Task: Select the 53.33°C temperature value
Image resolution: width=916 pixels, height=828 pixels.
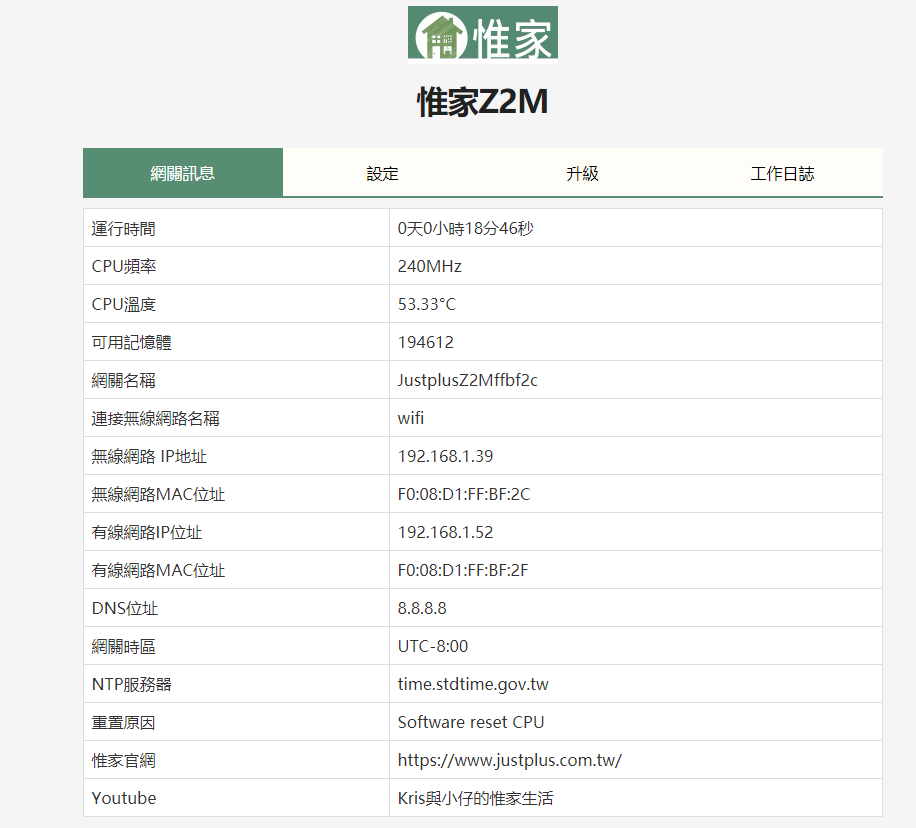Action: 426,304
